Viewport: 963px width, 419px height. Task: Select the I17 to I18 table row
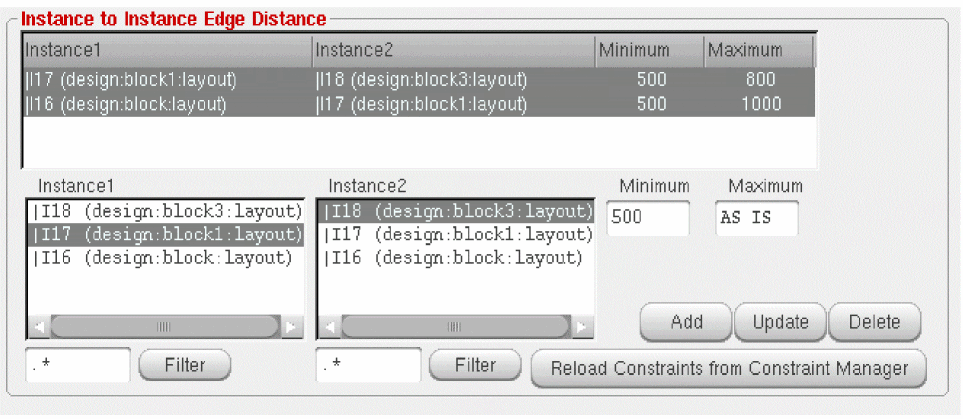[x=418, y=80]
